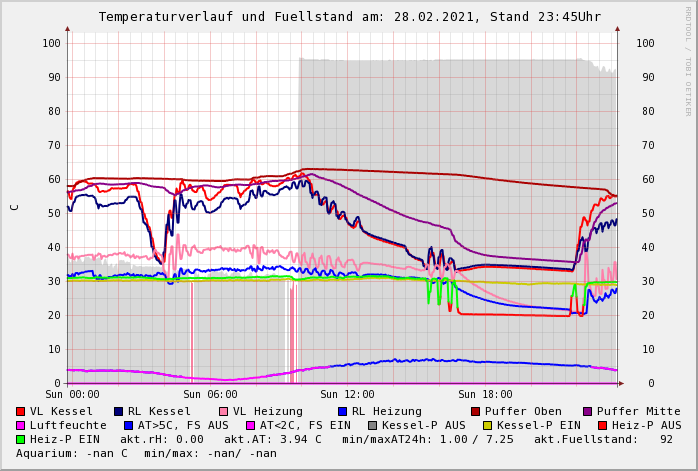Click the purple Puffer Mitte legend swatch
The image size is (698, 471).
tap(588, 411)
